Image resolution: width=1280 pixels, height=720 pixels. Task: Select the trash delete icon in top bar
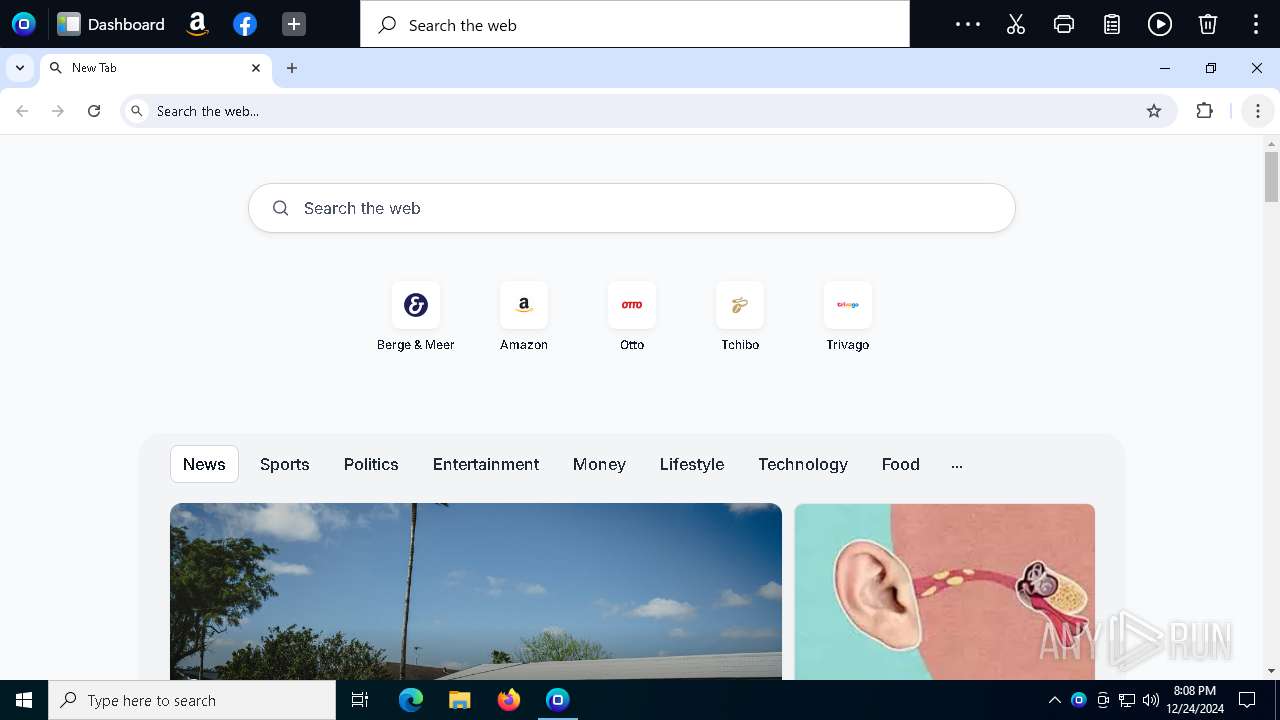1208,24
